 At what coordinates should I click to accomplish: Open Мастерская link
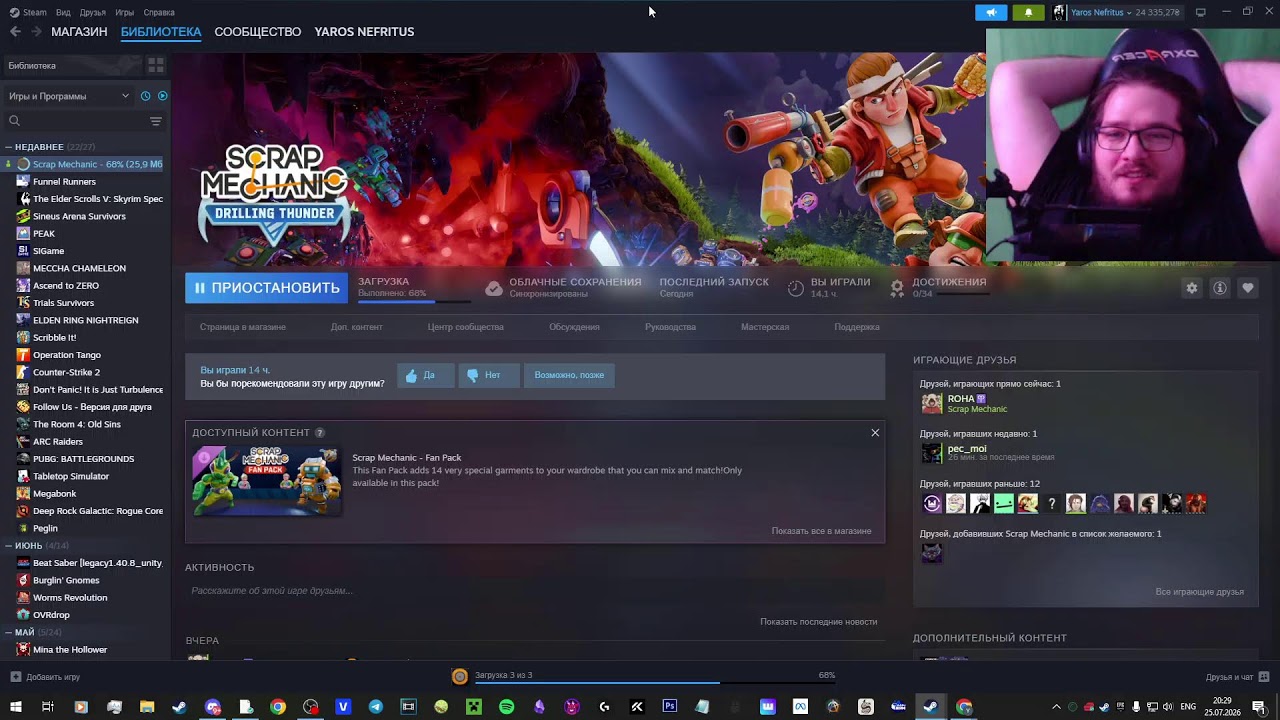click(765, 327)
